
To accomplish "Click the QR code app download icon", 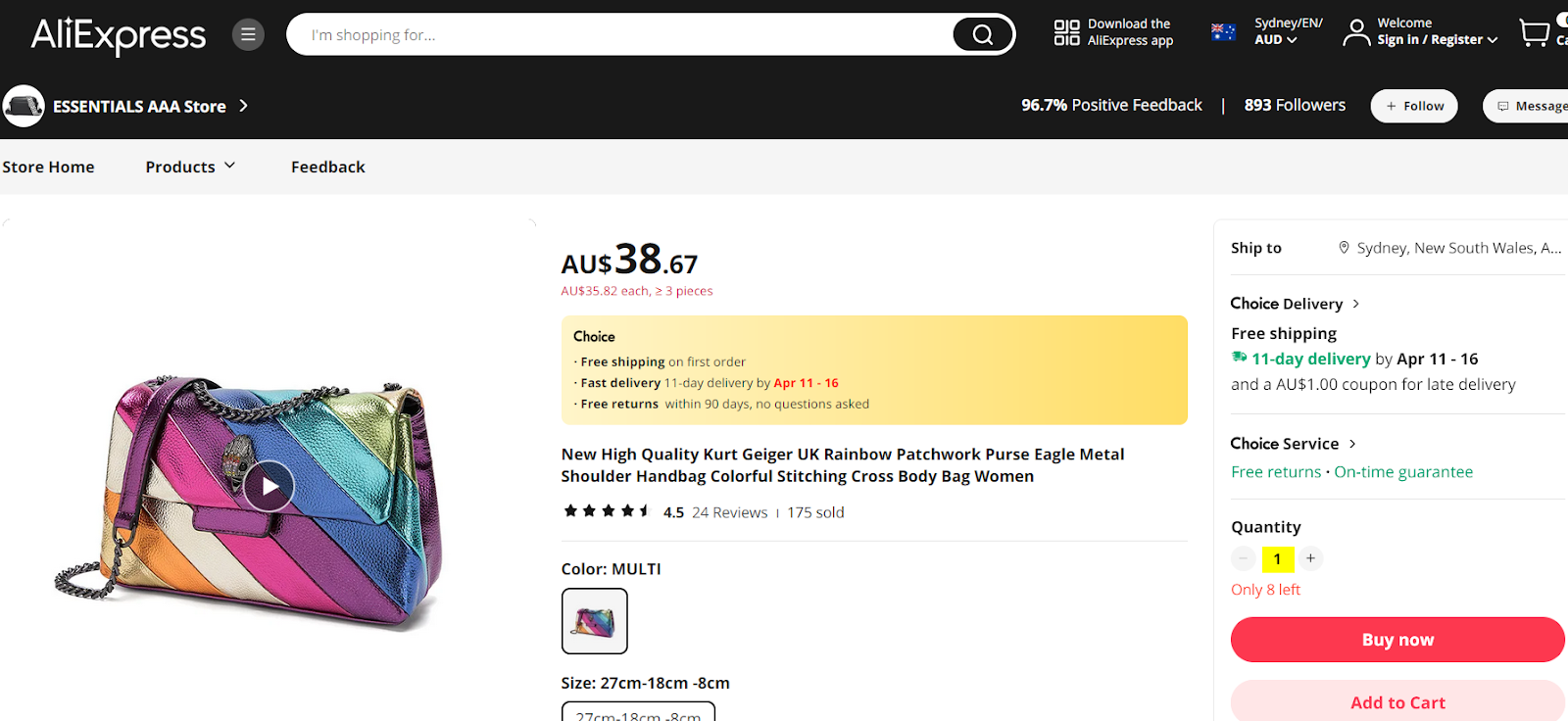I will pyautogui.click(x=1066, y=32).
